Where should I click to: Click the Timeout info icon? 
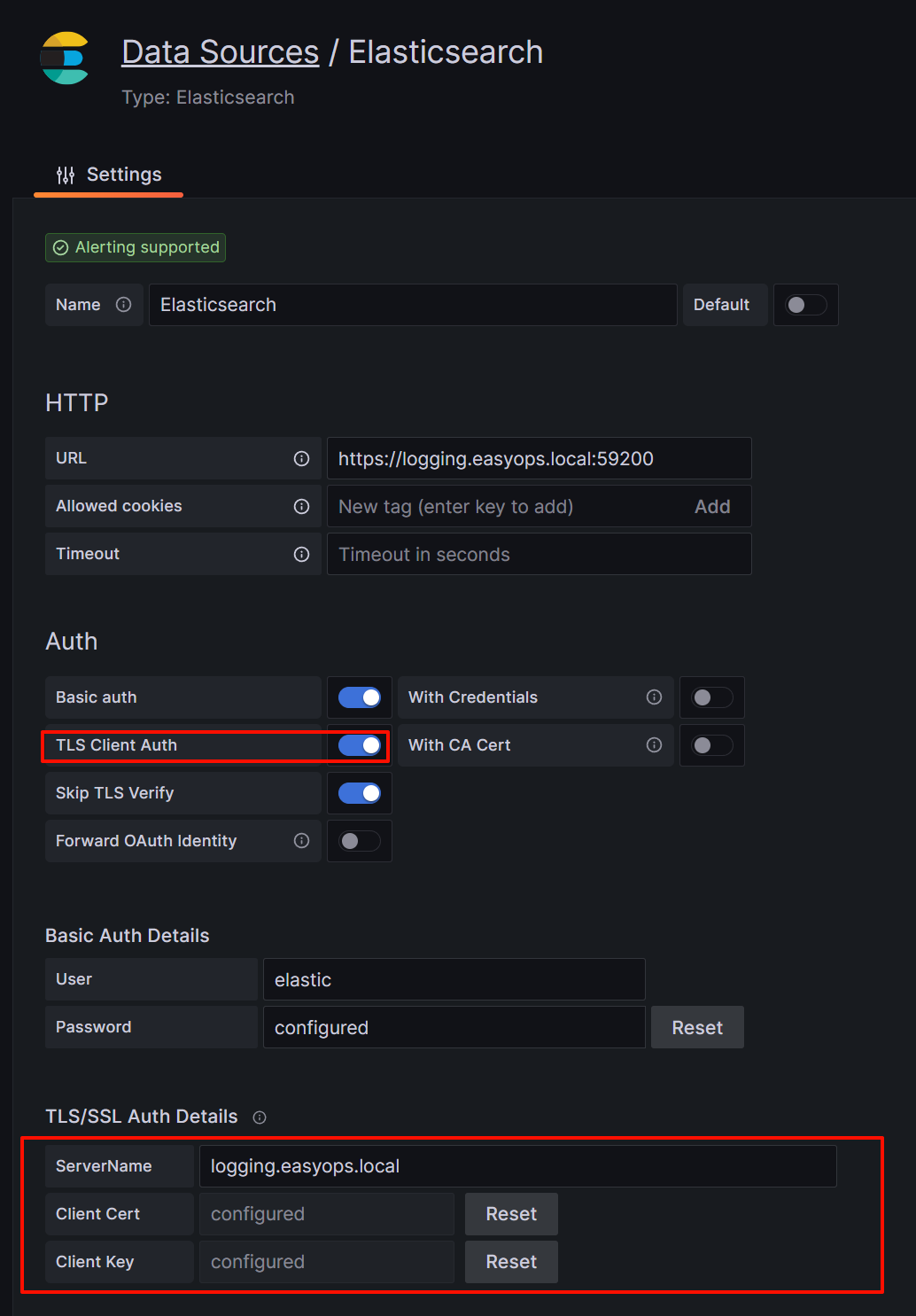point(302,555)
